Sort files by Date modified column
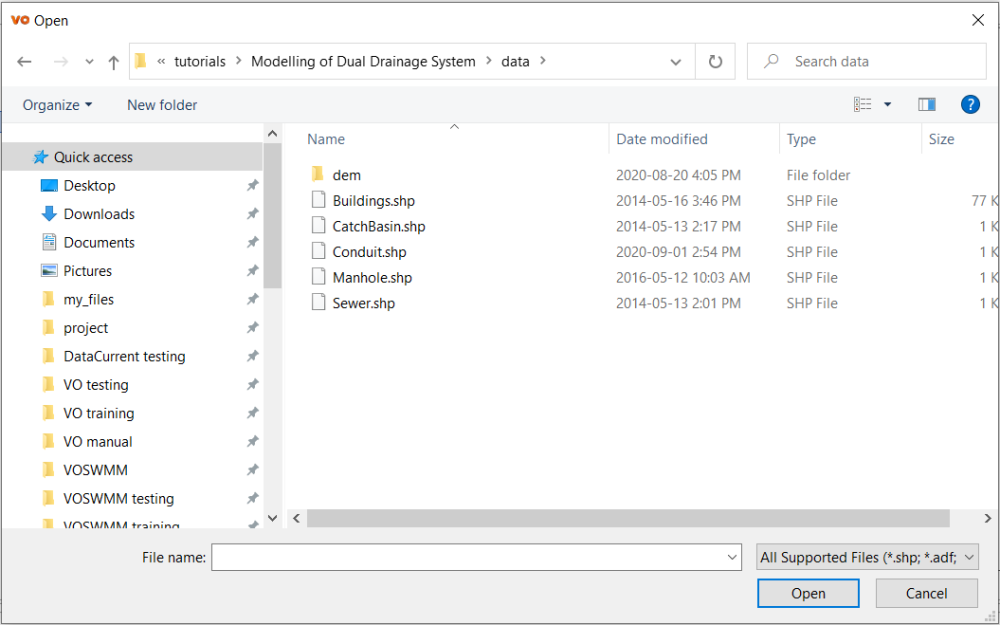Viewport: 1000px width, 625px height. click(x=662, y=140)
